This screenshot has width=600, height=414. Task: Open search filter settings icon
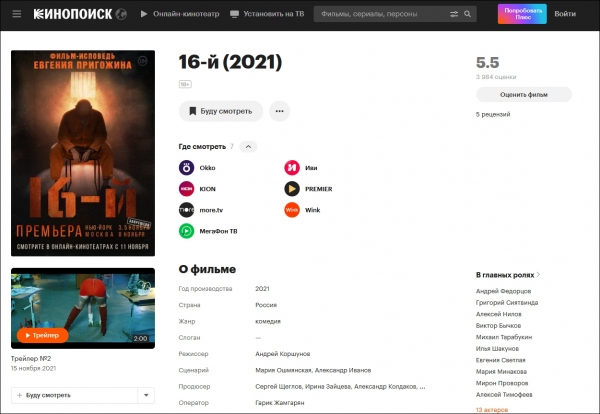point(454,14)
